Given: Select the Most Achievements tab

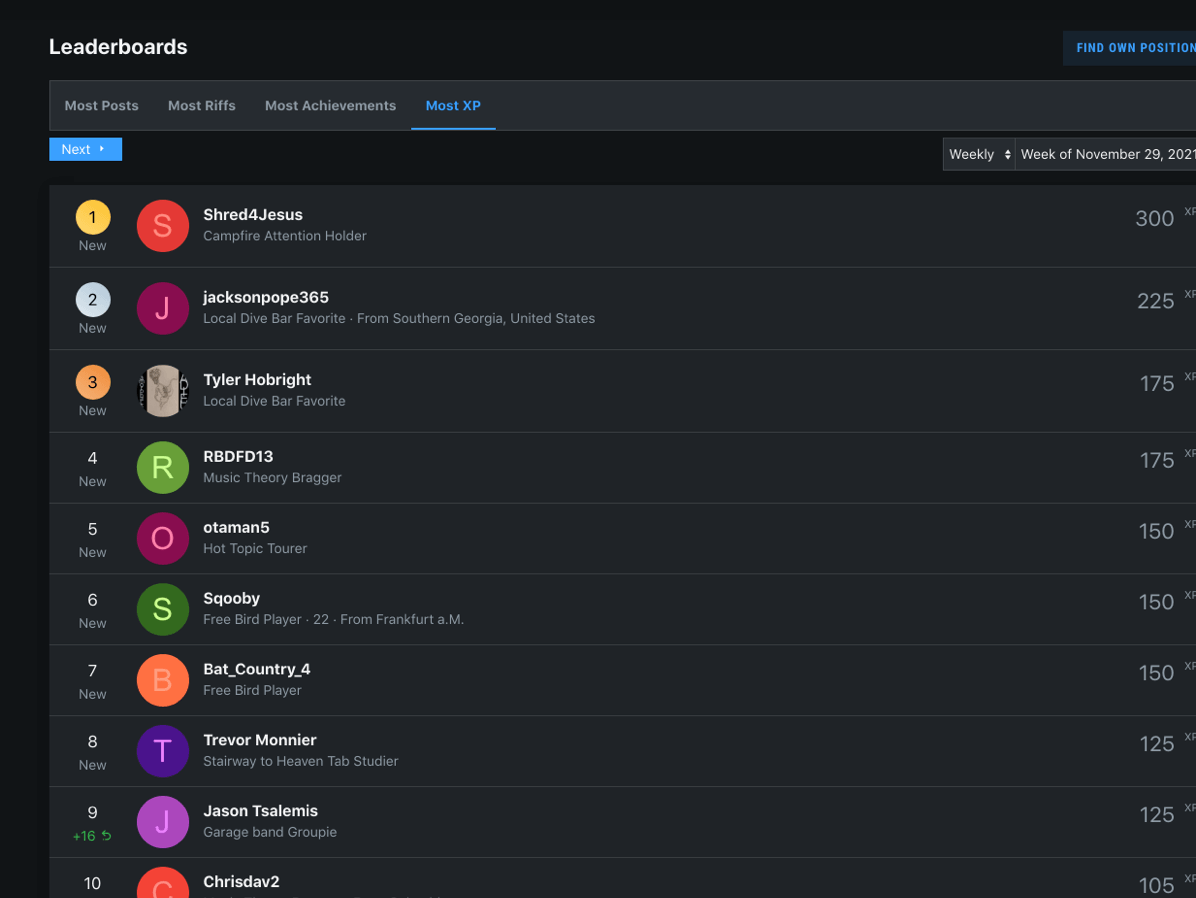Looking at the screenshot, I should [330, 105].
